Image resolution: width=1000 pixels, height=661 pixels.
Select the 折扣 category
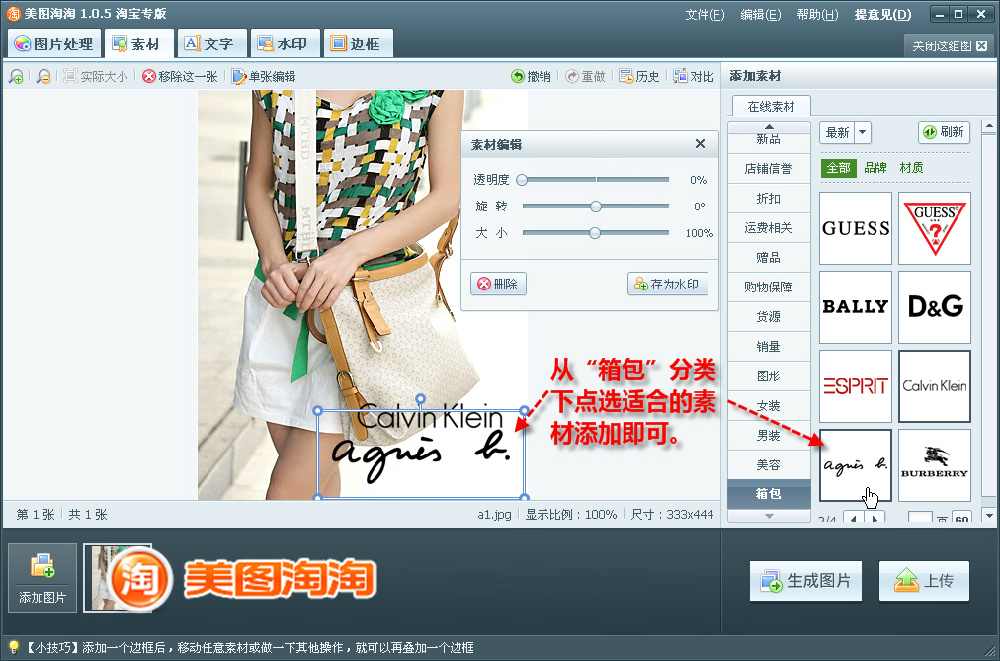click(x=768, y=198)
